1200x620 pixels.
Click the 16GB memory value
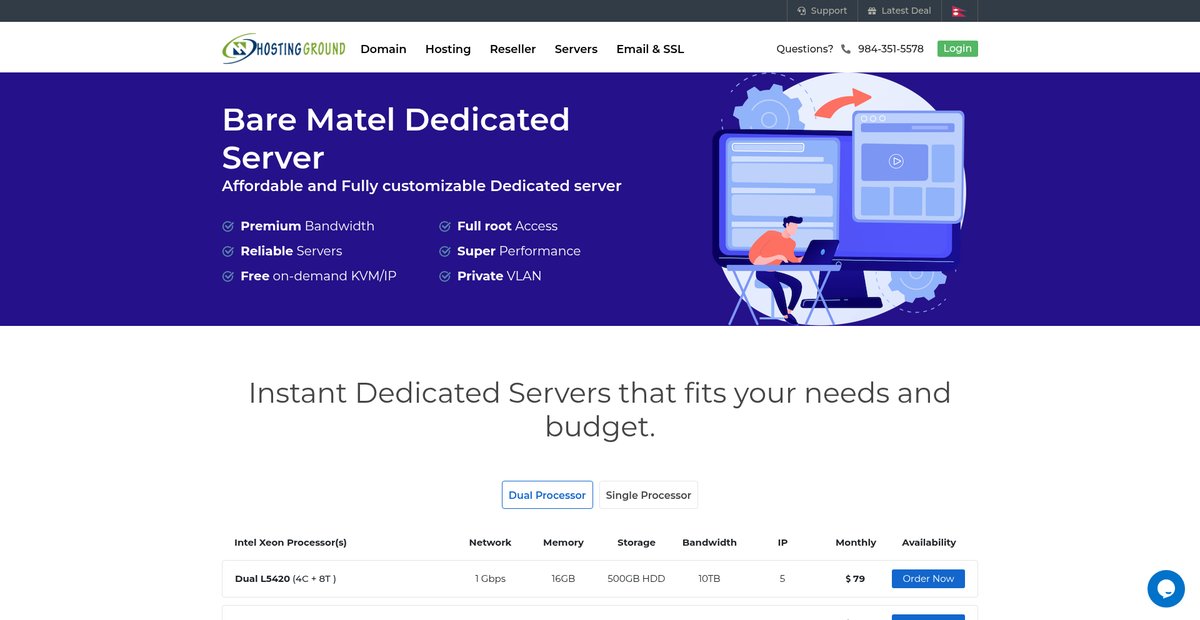[x=563, y=579]
